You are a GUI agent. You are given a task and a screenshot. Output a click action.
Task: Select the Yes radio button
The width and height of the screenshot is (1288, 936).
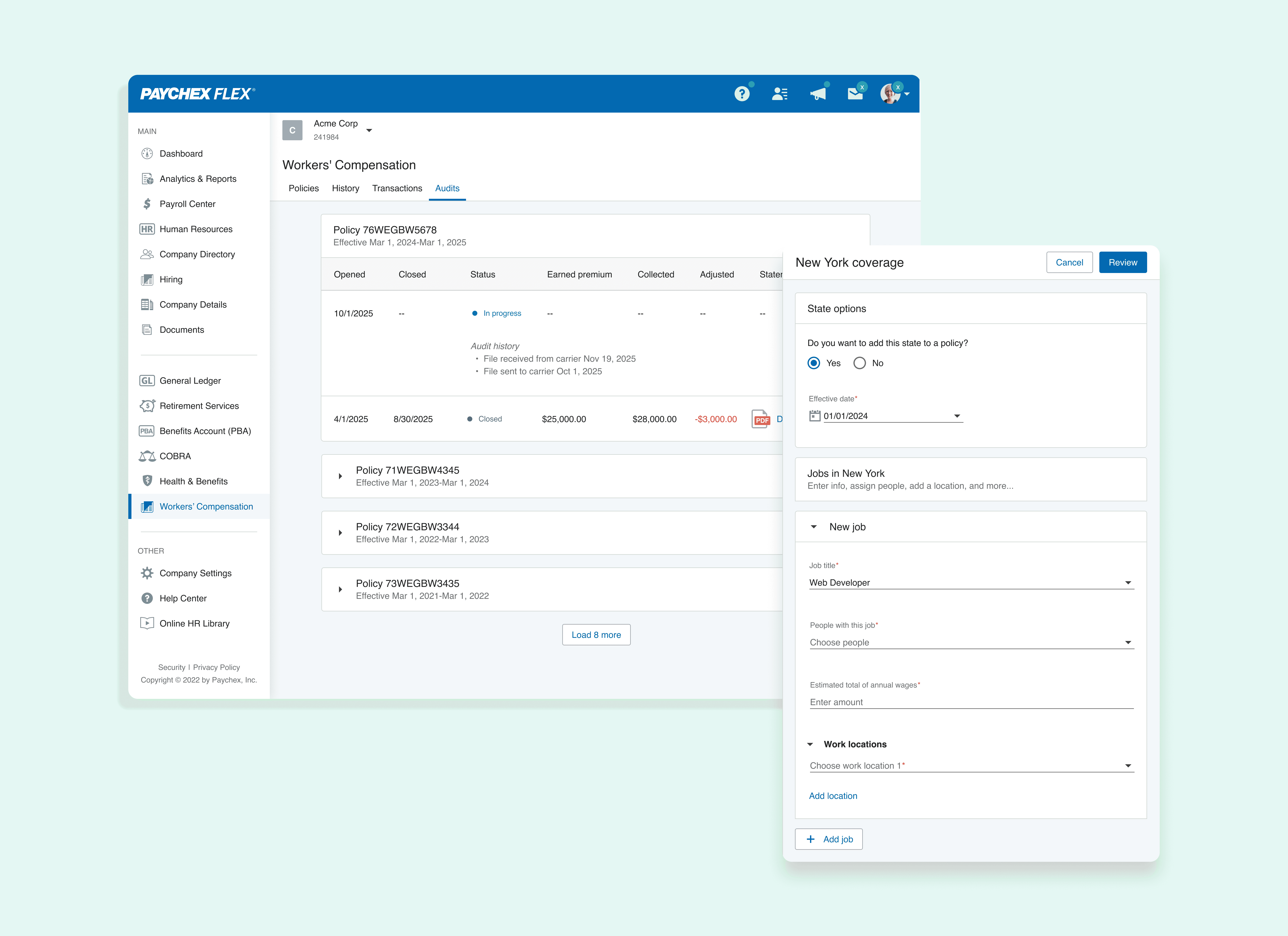tap(814, 363)
